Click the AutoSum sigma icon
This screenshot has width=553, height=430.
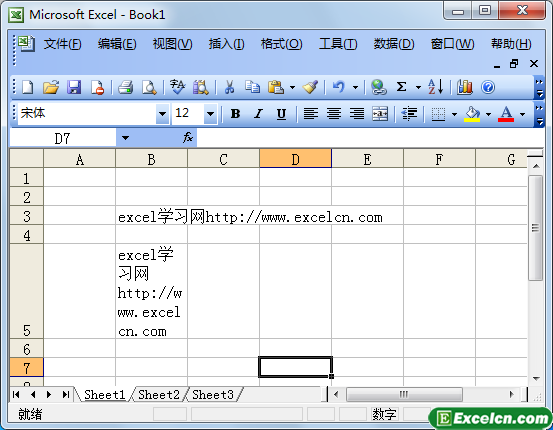click(401, 87)
